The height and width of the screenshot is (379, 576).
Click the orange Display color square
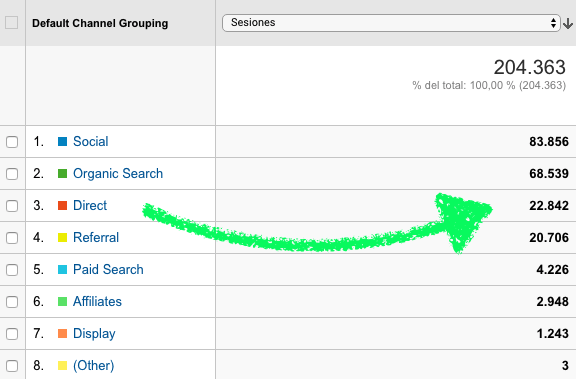[x=62, y=333]
